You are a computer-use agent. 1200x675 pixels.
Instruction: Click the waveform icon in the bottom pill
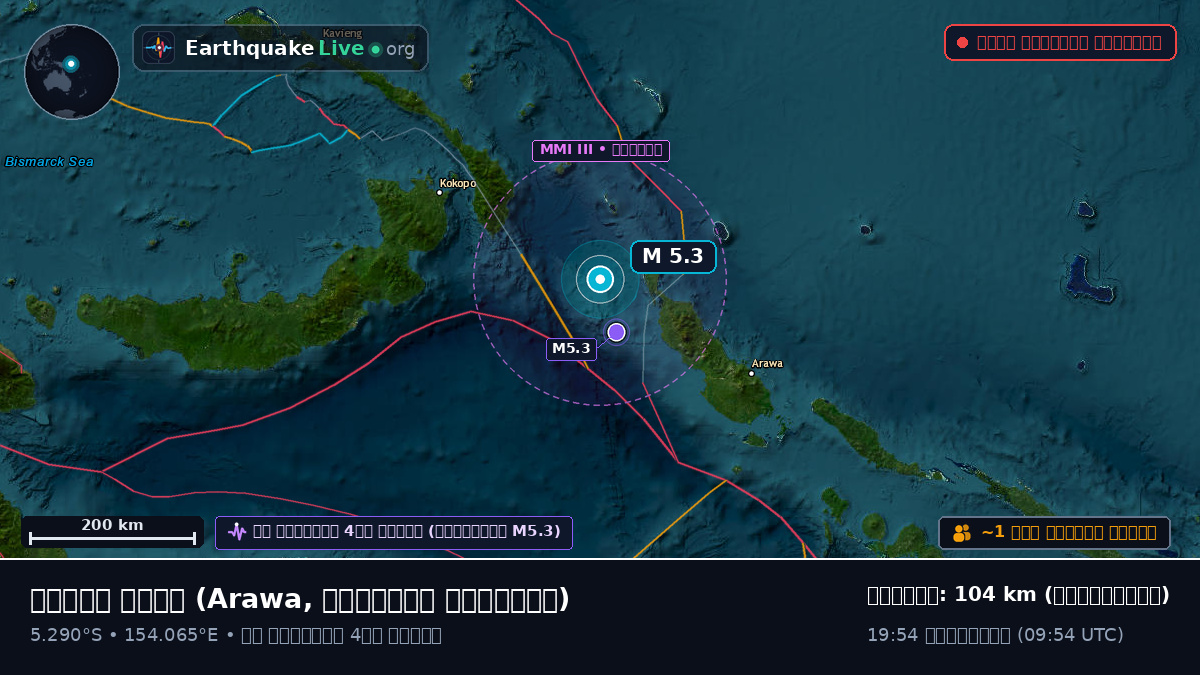coord(237,532)
